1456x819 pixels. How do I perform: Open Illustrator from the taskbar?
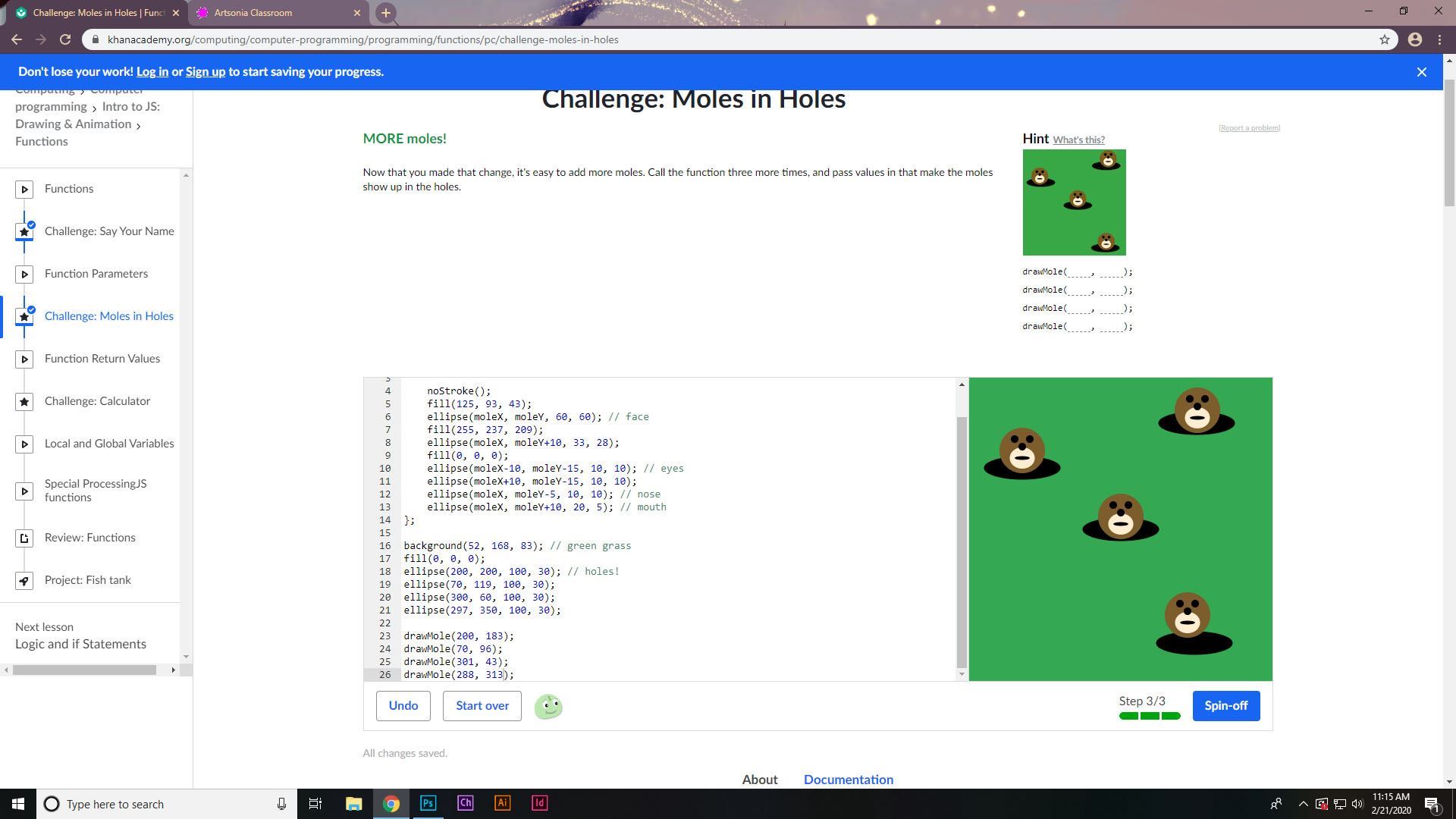pyautogui.click(x=502, y=803)
